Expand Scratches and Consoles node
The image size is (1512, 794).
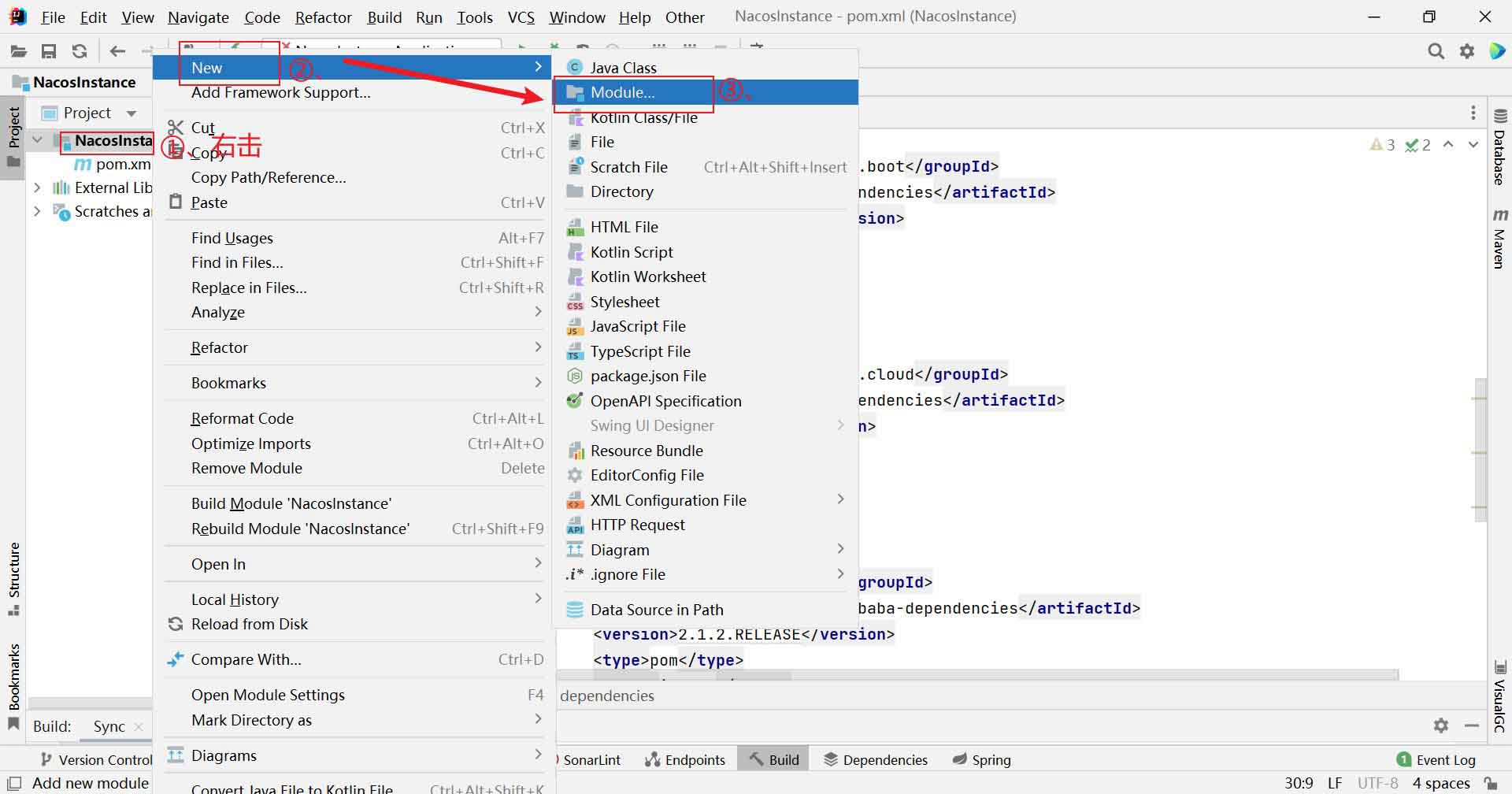coord(37,211)
